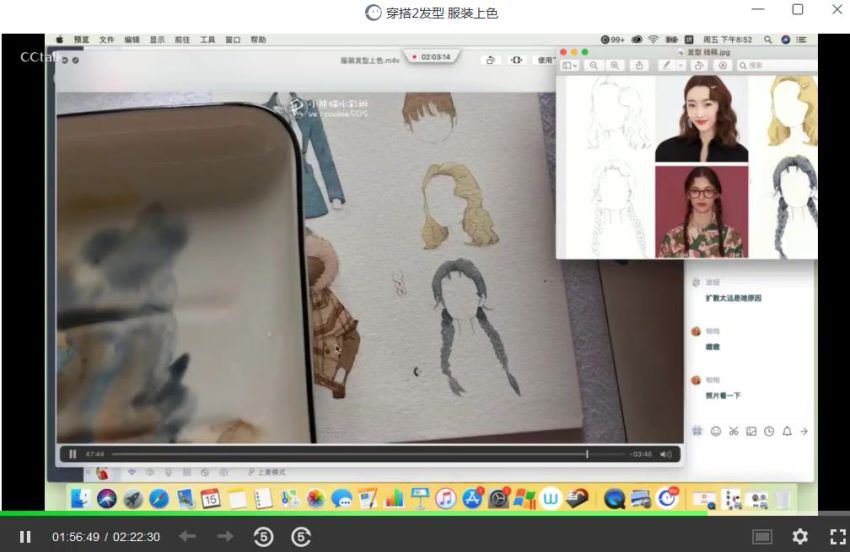Viewport: 850px width, 552px height.
Task: Open the 帮助 menu in the menu bar
Action: click(x=258, y=40)
